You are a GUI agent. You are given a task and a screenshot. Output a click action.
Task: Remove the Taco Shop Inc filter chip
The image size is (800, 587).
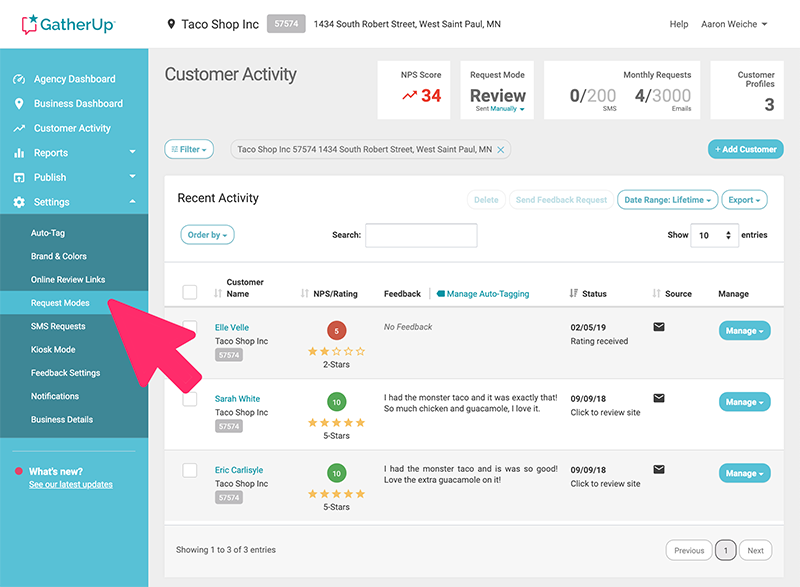tap(501, 149)
